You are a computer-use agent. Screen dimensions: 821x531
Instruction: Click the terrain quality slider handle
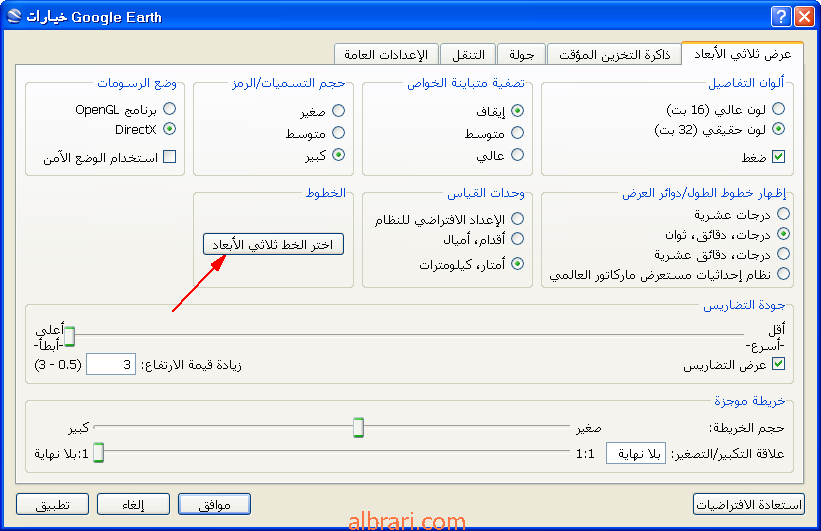pyautogui.click(x=69, y=336)
